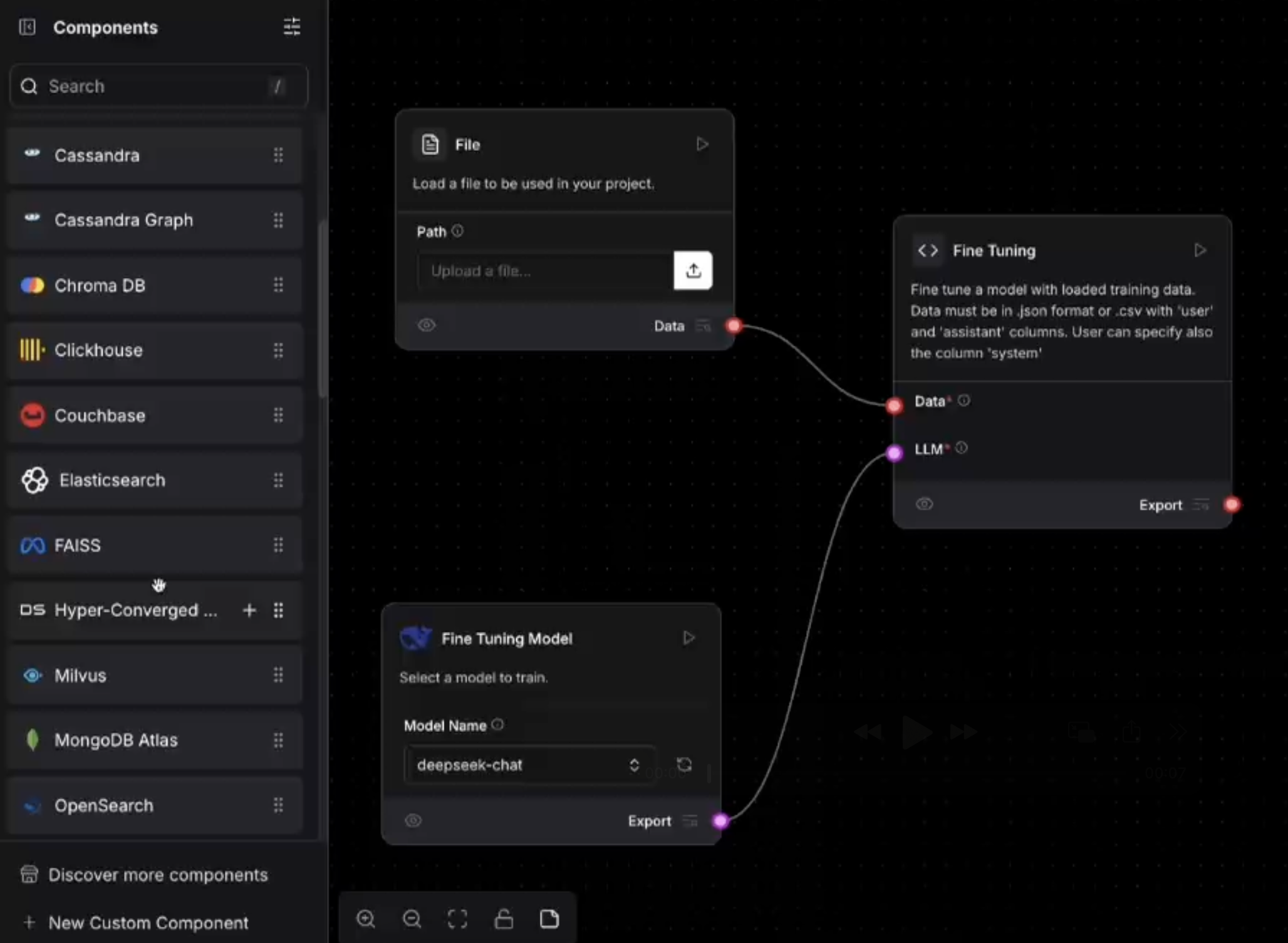
Task: Show the LLM info tooltip
Action: tap(962, 448)
